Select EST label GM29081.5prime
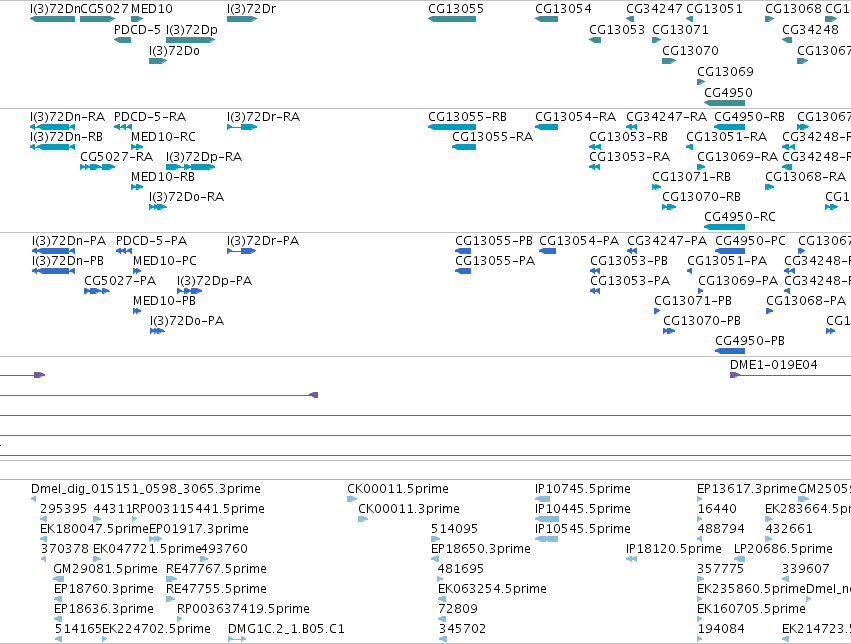 coord(105,569)
